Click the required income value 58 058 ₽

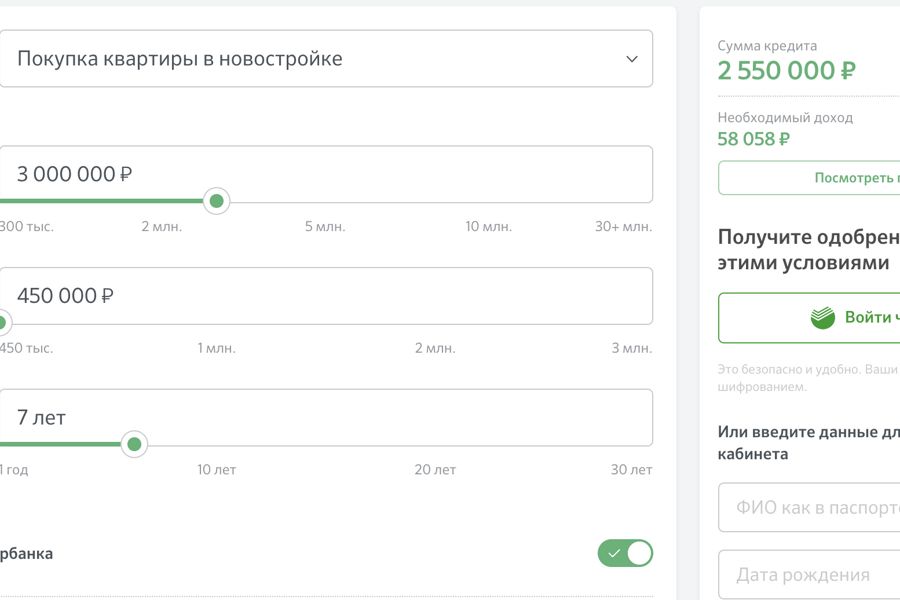(754, 139)
